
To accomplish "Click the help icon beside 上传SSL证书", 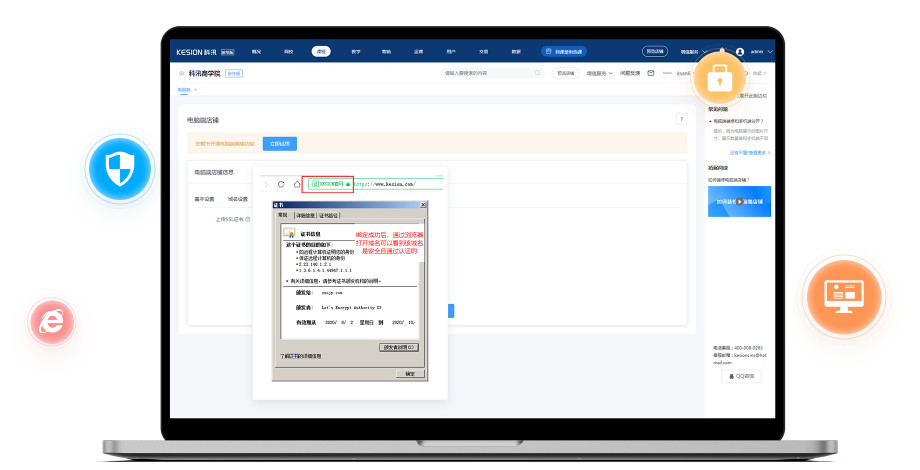I will (x=248, y=219).
